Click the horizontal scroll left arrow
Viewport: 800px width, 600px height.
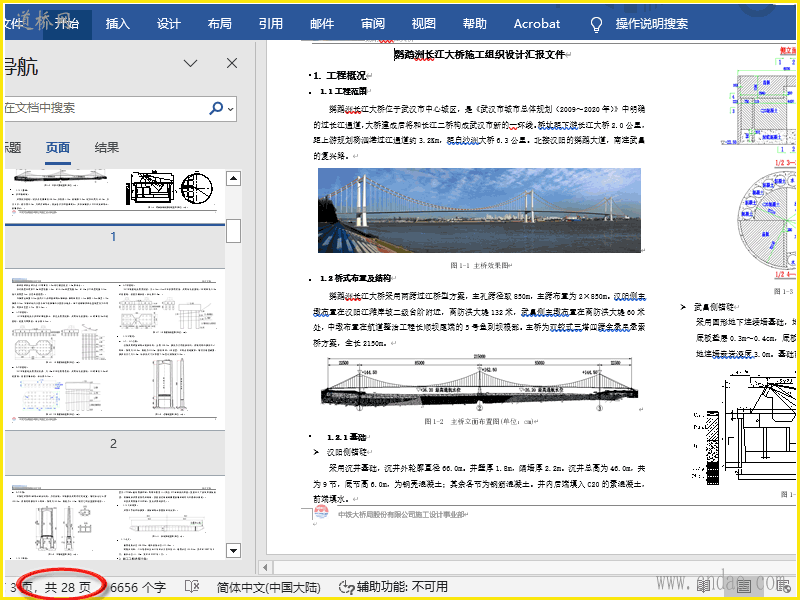click(265, 567)
